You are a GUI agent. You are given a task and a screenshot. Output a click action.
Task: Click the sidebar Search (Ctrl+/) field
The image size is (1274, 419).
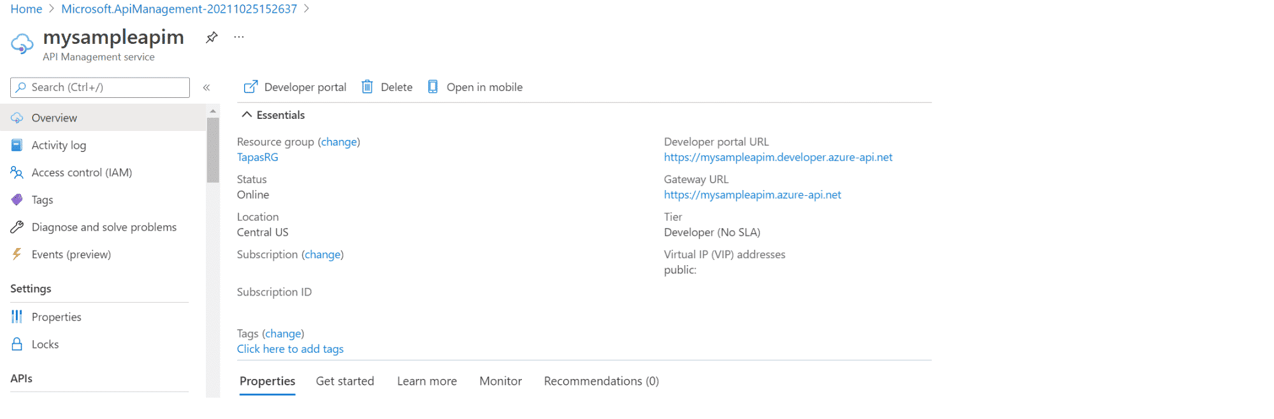click(100, 87)
